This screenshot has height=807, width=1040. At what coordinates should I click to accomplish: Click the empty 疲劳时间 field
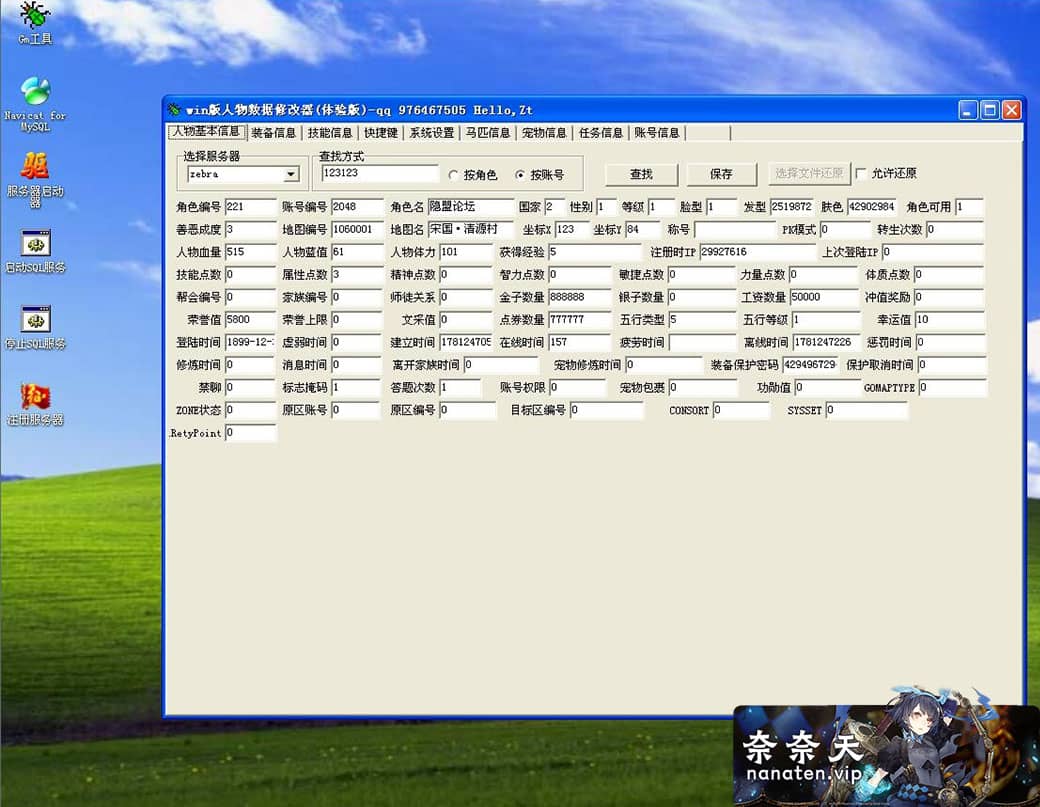coord(702,342)
